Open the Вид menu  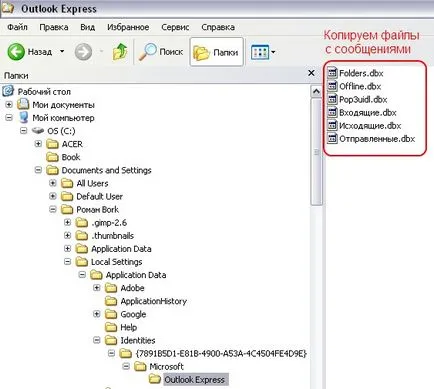(87, 27)
